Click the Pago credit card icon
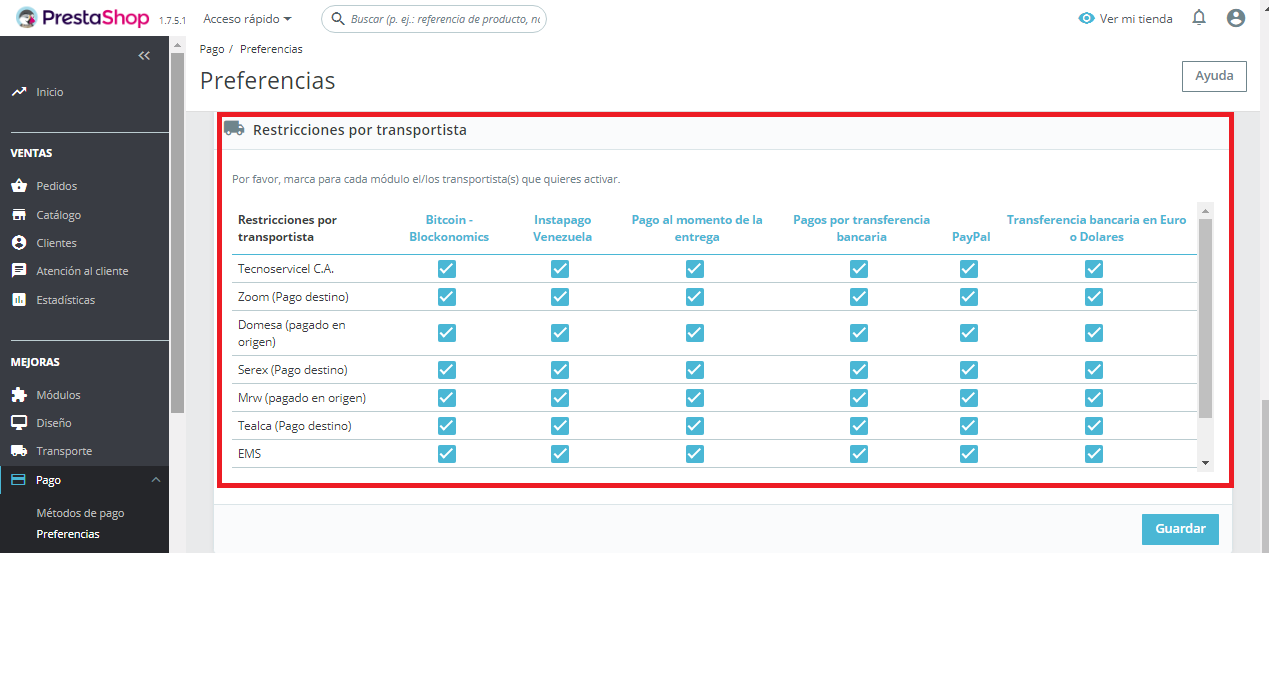 point(18,480)
